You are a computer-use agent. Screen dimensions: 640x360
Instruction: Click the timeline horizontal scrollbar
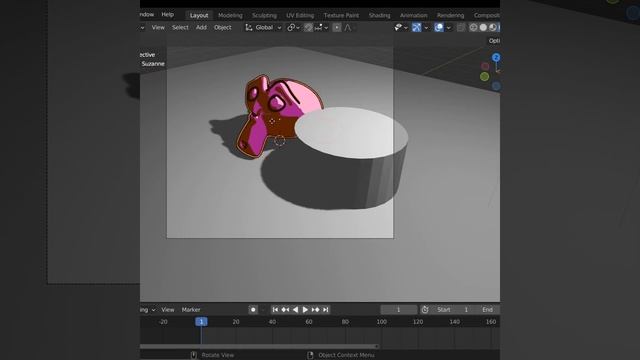(259, 346)
